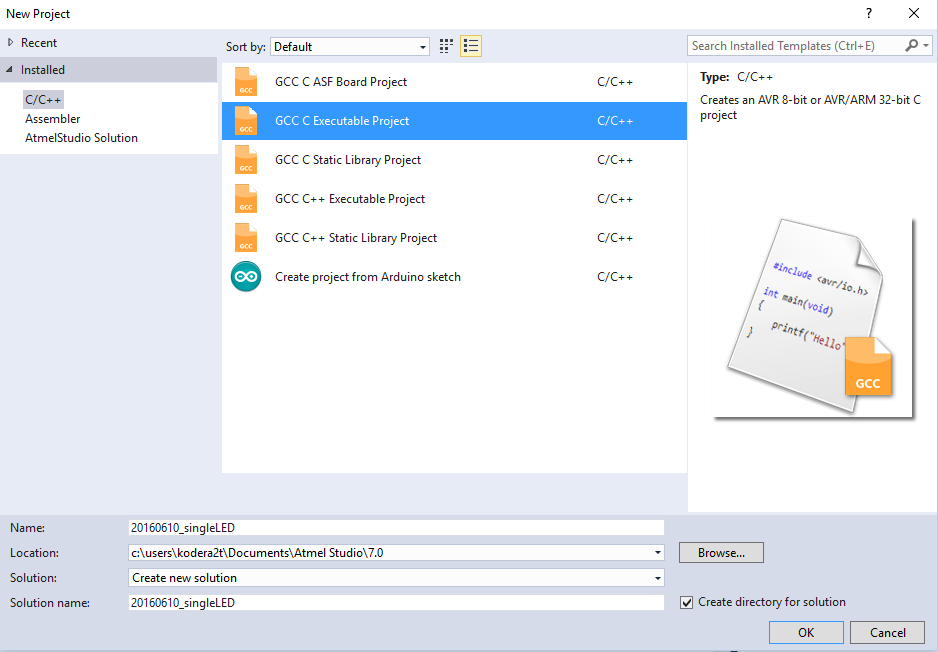The width and height of the screenshot is (938, 652).
Task: Select the C/C++ template category
Action: pyautogui.click(x=43, y=99)
